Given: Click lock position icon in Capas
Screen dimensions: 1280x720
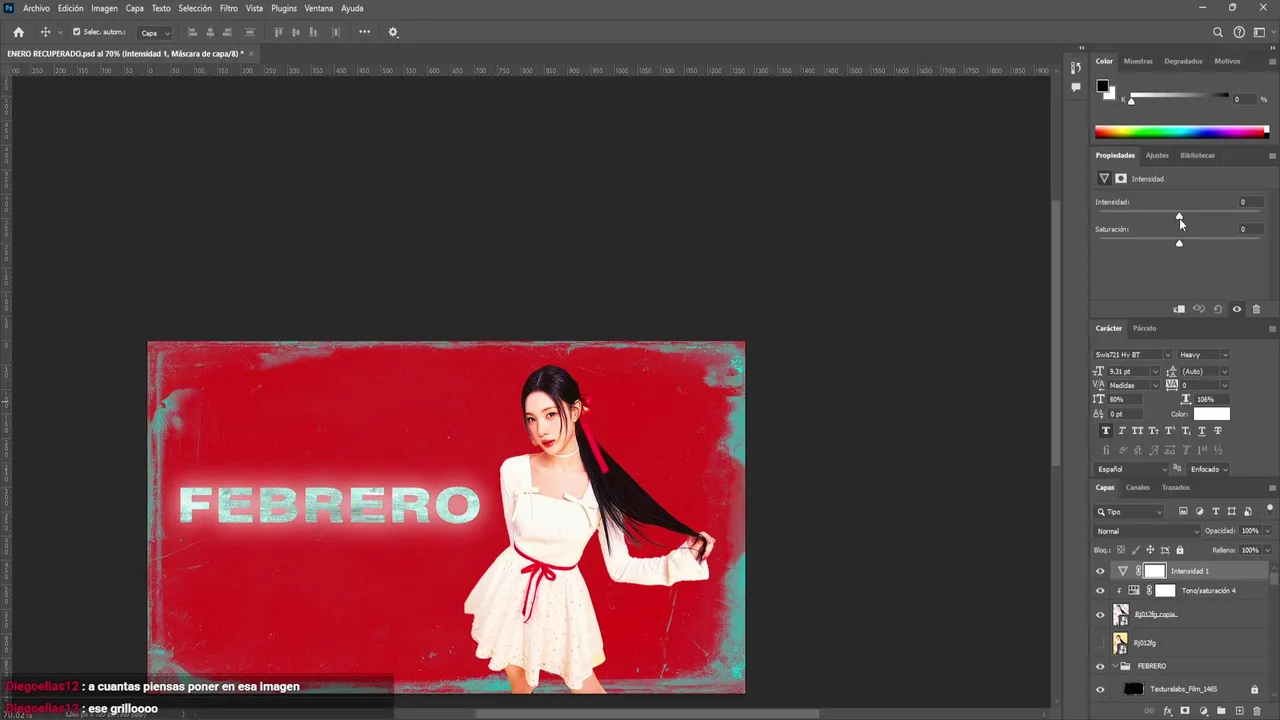Looking at the screenshot, I should pos(1150,550).
